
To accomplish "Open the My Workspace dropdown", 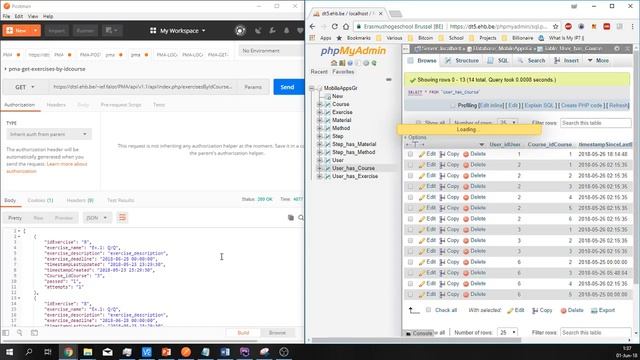I will point(178,31).
